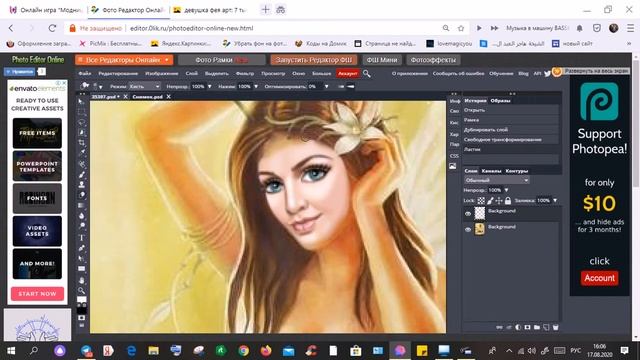Select the Brush tool in toolbar
The height and width of the screenshot is (360, 640).
(x=82, y=174)
